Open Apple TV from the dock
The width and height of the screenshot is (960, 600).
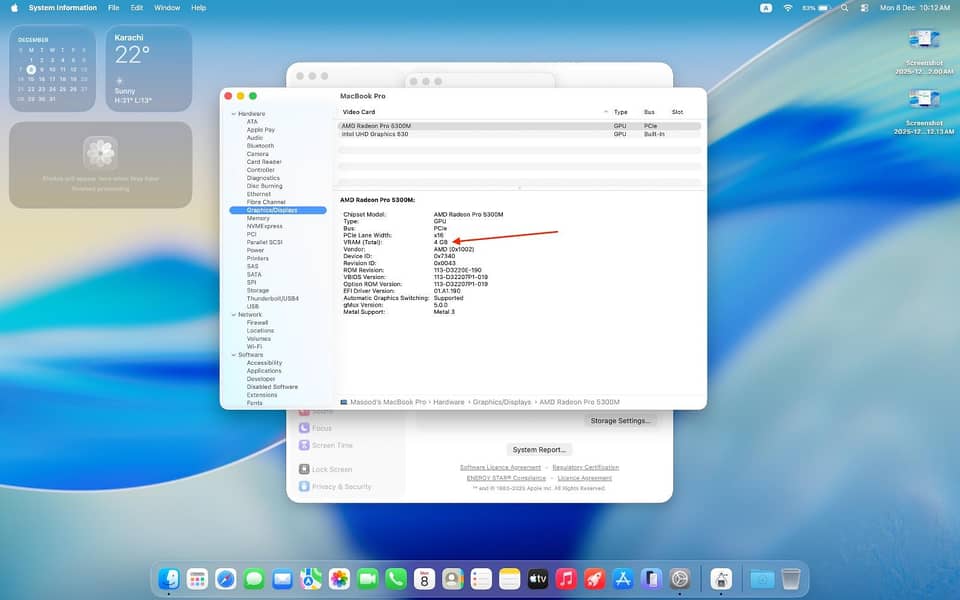538,579
